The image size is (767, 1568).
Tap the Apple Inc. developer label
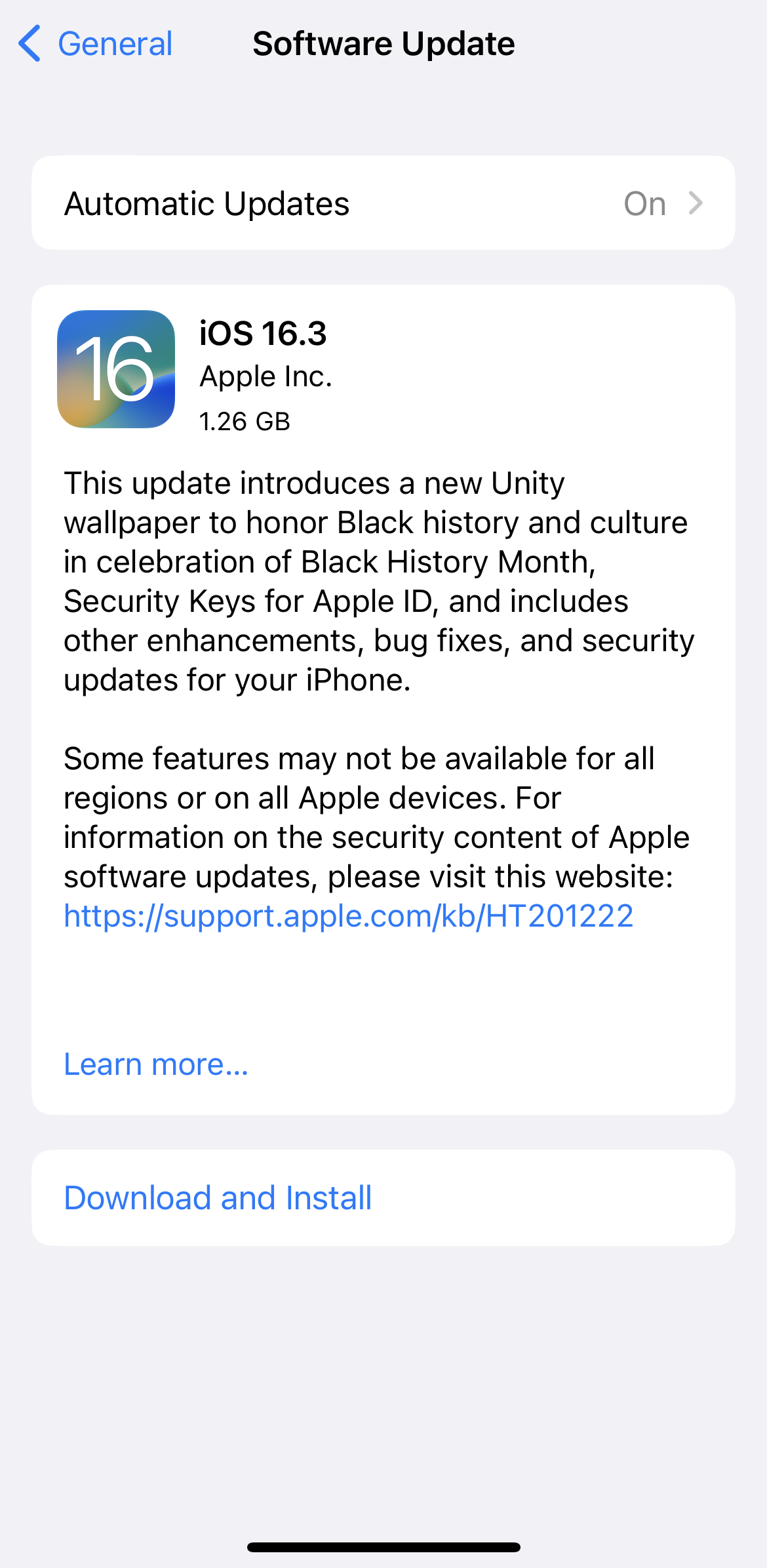tap(265, 376)
